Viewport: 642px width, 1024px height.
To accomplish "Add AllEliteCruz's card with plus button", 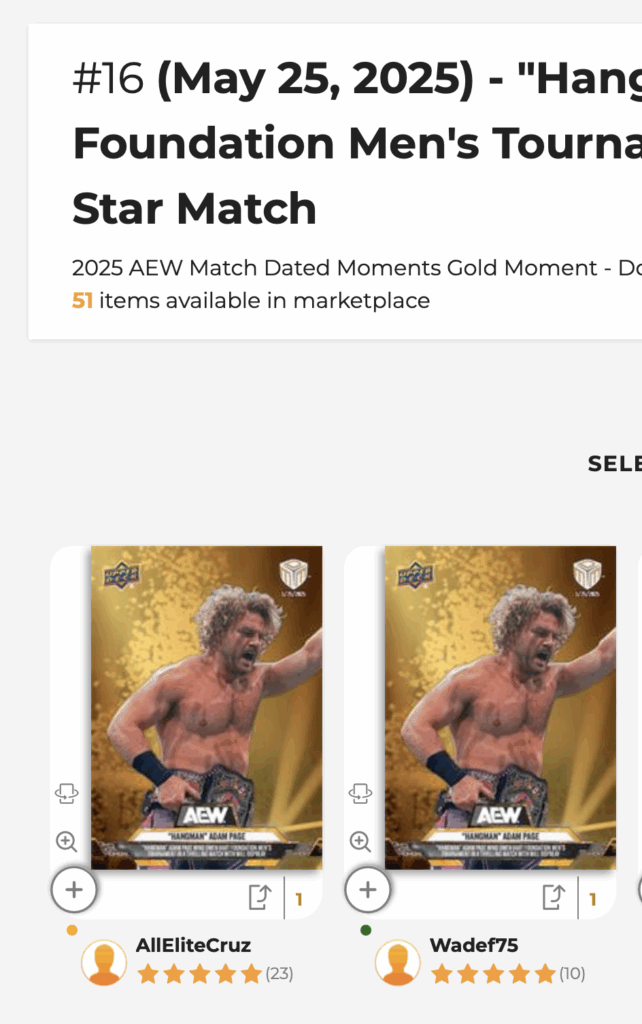I will click(x=74, y=889).
